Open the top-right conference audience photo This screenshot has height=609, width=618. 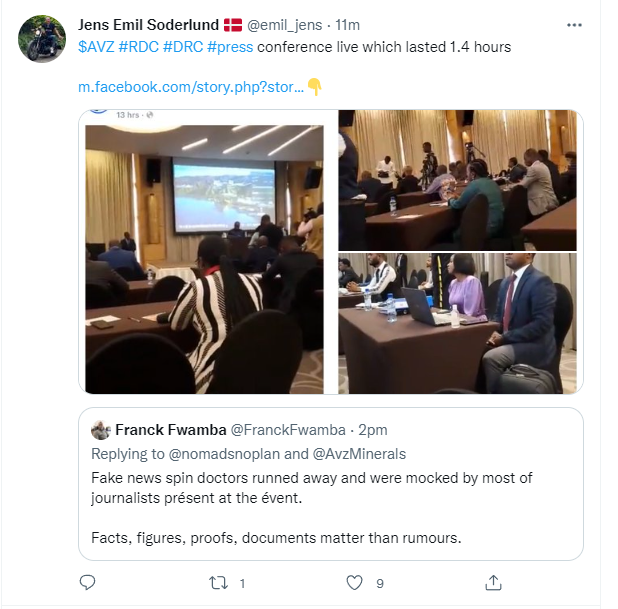point(457,179)
